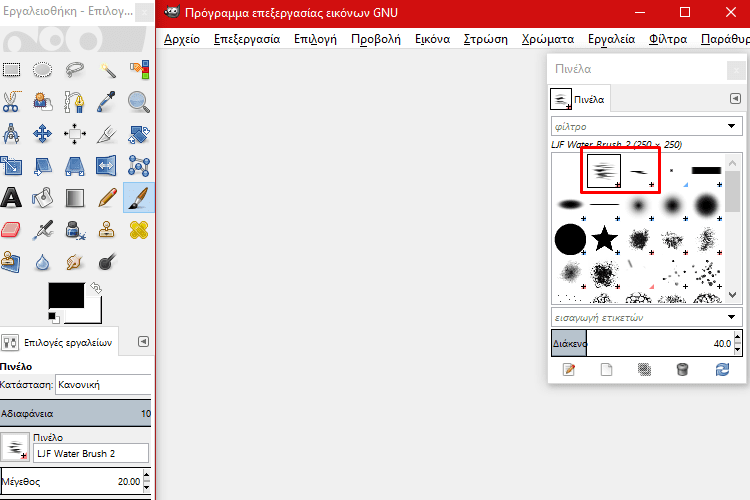Select the Text tool
Viewport: 750px width, 500px height.
[11, 198]
